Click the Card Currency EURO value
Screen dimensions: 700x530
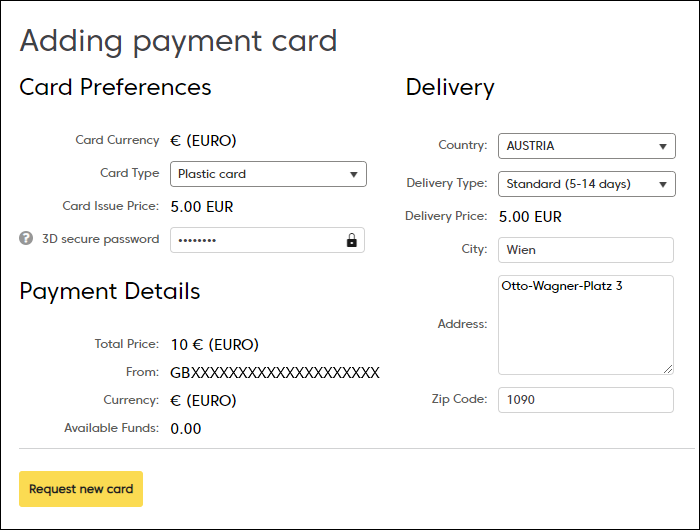[203, 141]
